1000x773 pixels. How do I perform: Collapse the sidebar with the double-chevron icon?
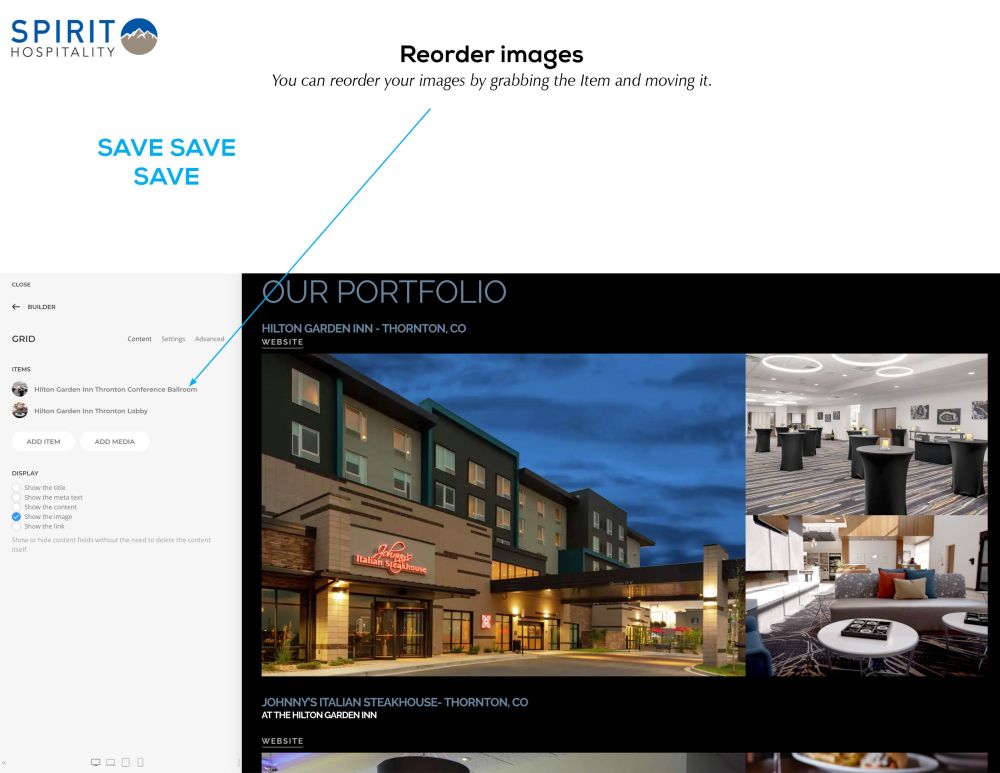5,763
